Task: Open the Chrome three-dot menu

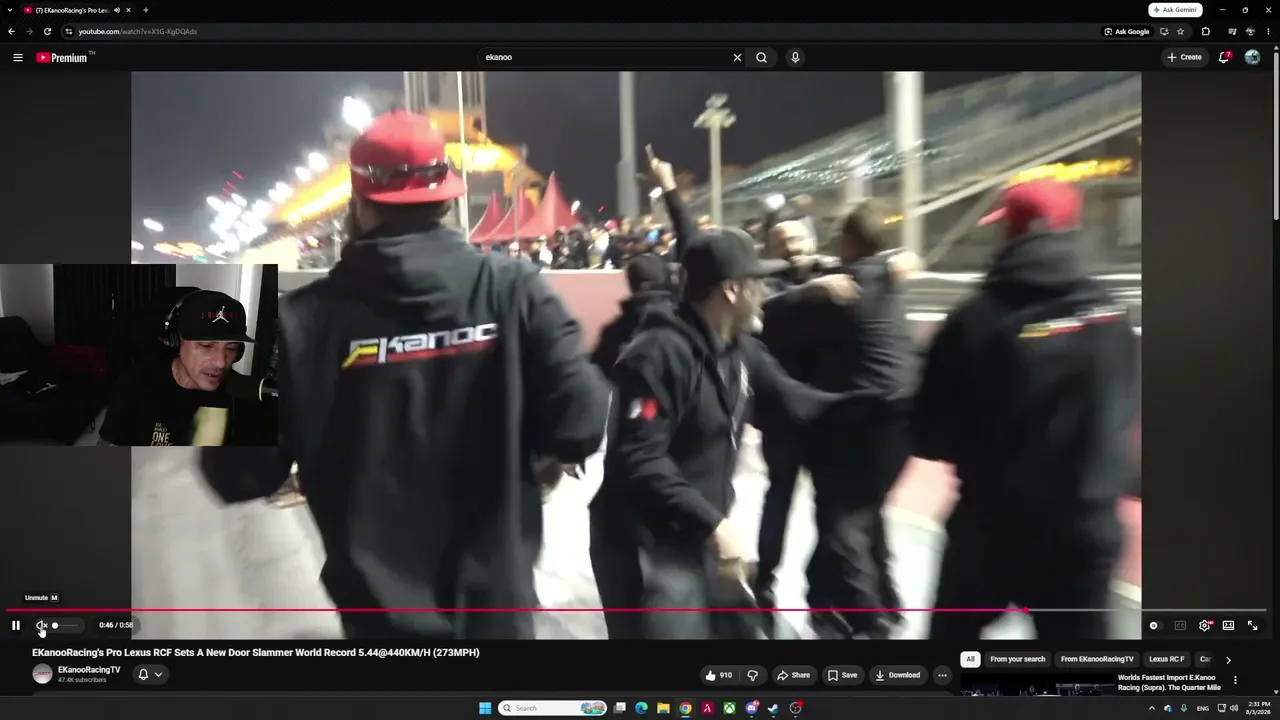Action: (x=1268, y=31)
